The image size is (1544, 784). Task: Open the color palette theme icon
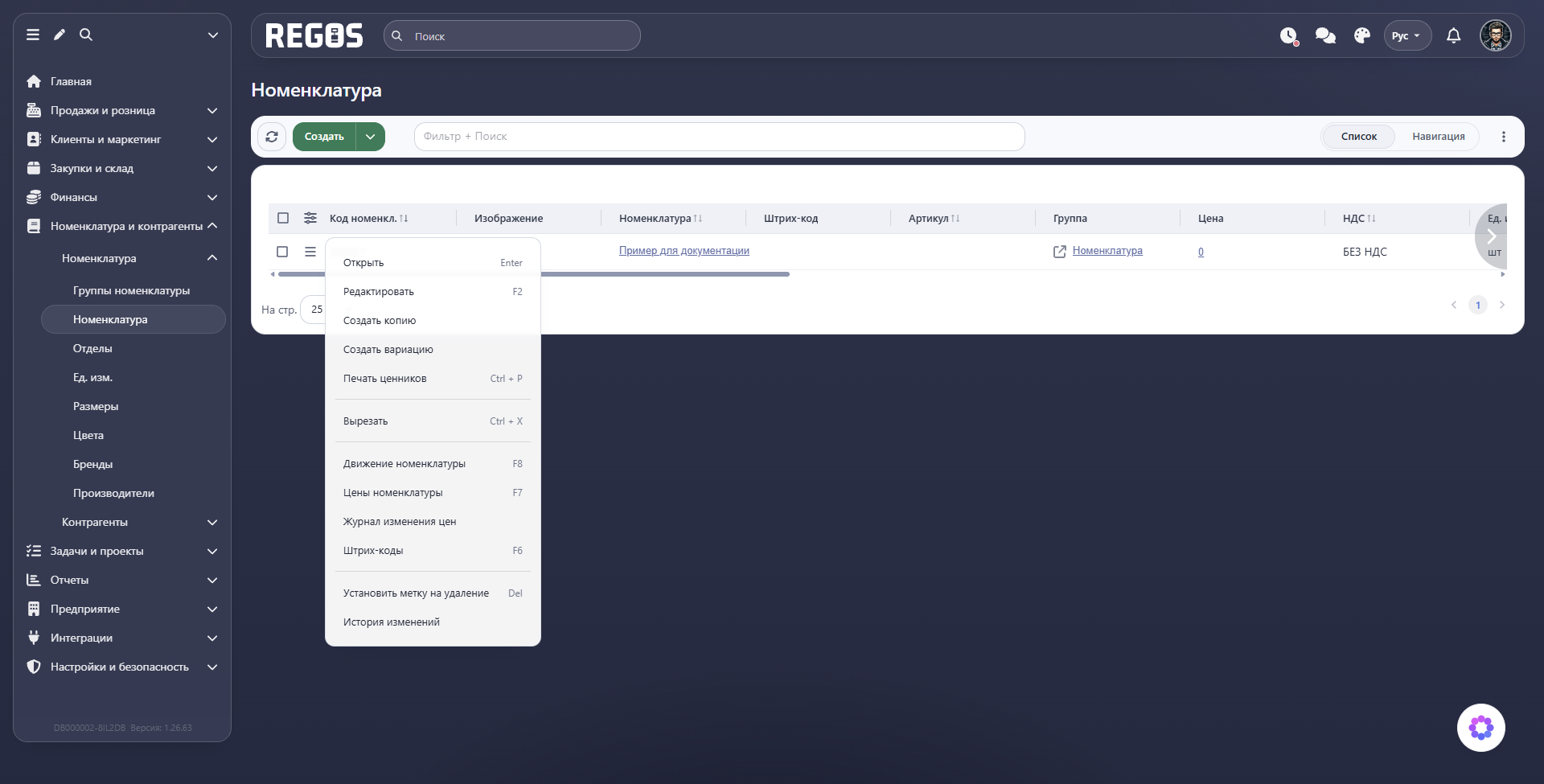(1362, 35)
